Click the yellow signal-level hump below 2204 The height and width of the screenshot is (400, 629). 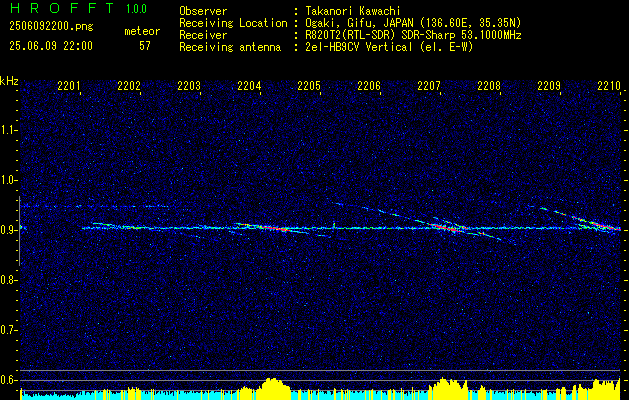point(274,388)
